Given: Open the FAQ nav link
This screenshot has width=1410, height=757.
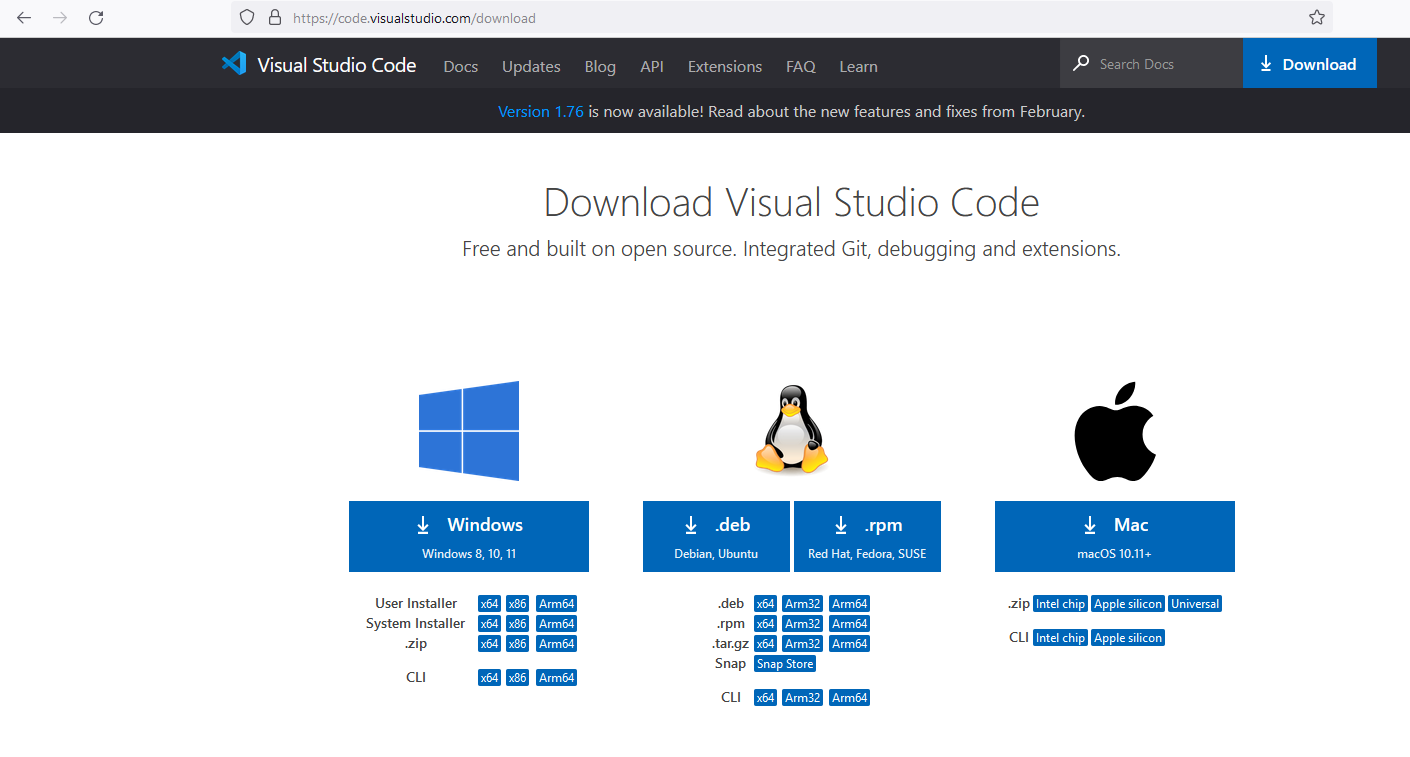Looking at the screenshot, I should (801, 66).
